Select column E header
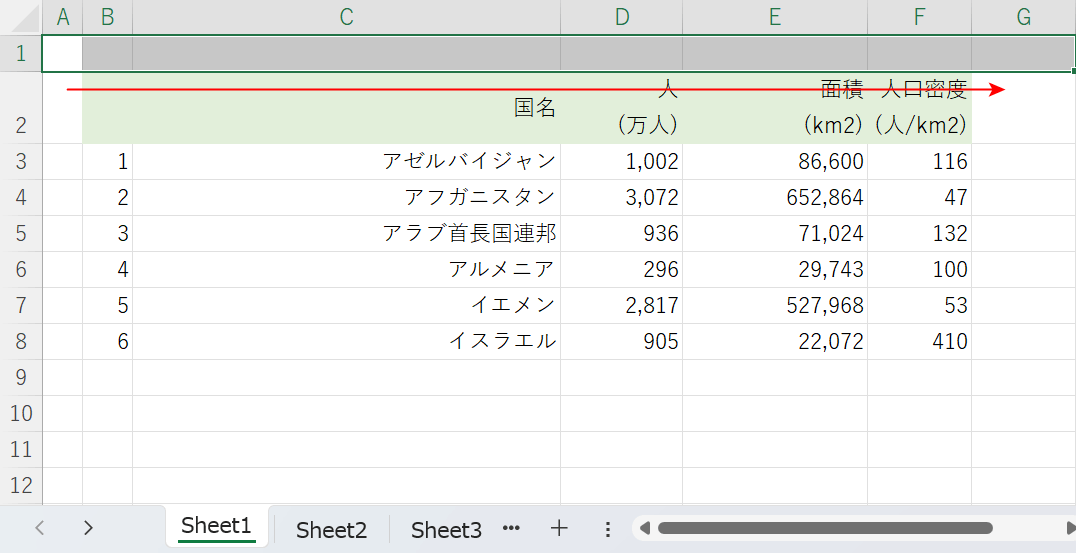 [775, 17]
